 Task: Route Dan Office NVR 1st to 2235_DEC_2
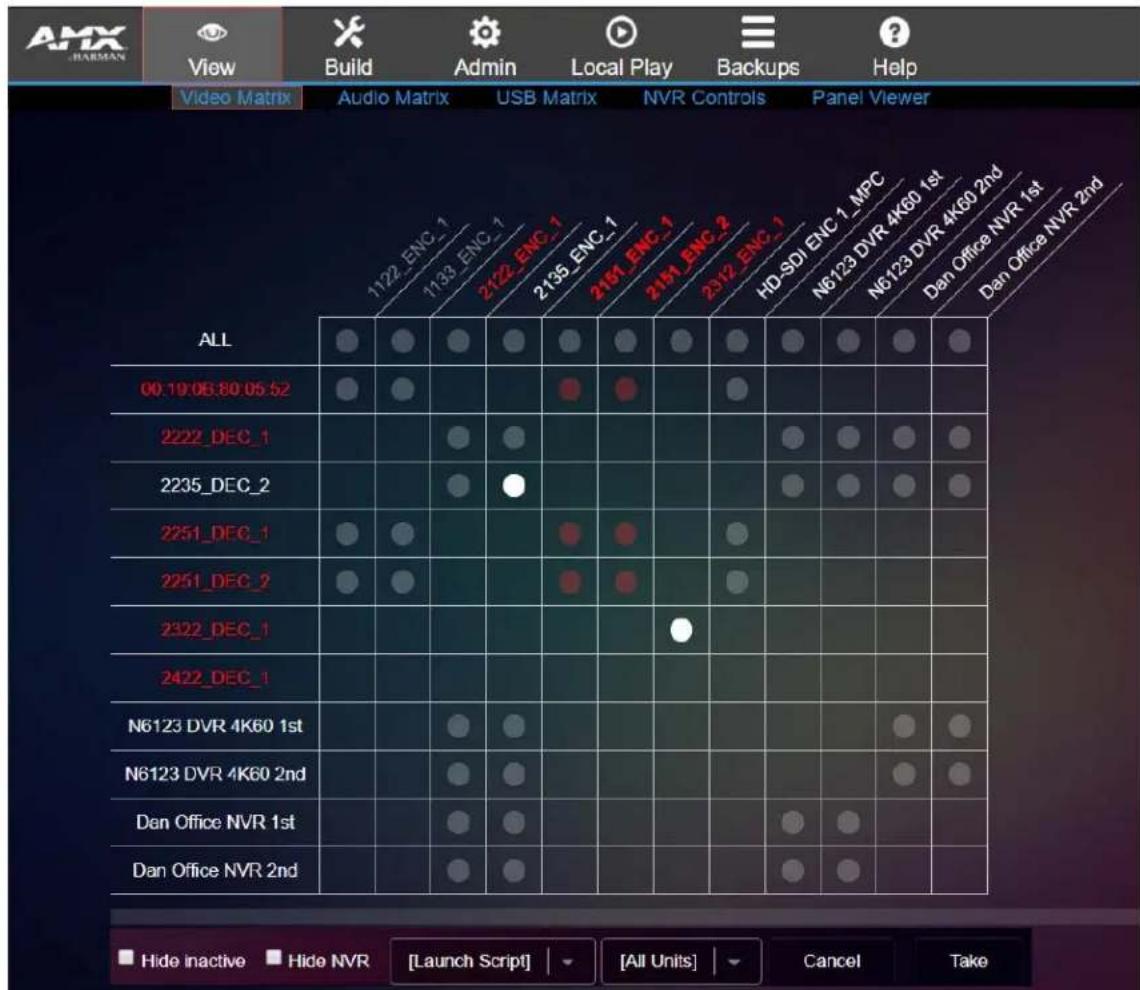pos(904,486)
